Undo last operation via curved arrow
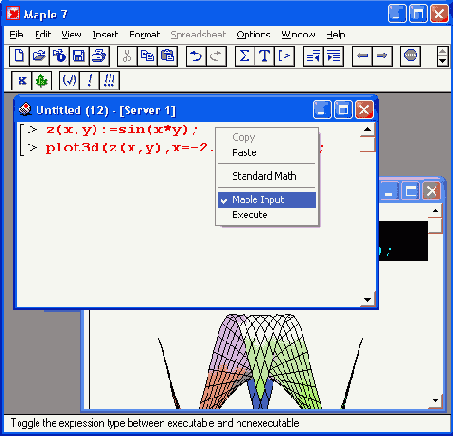The width and height of the screenshot is (453, 436). 196,56
